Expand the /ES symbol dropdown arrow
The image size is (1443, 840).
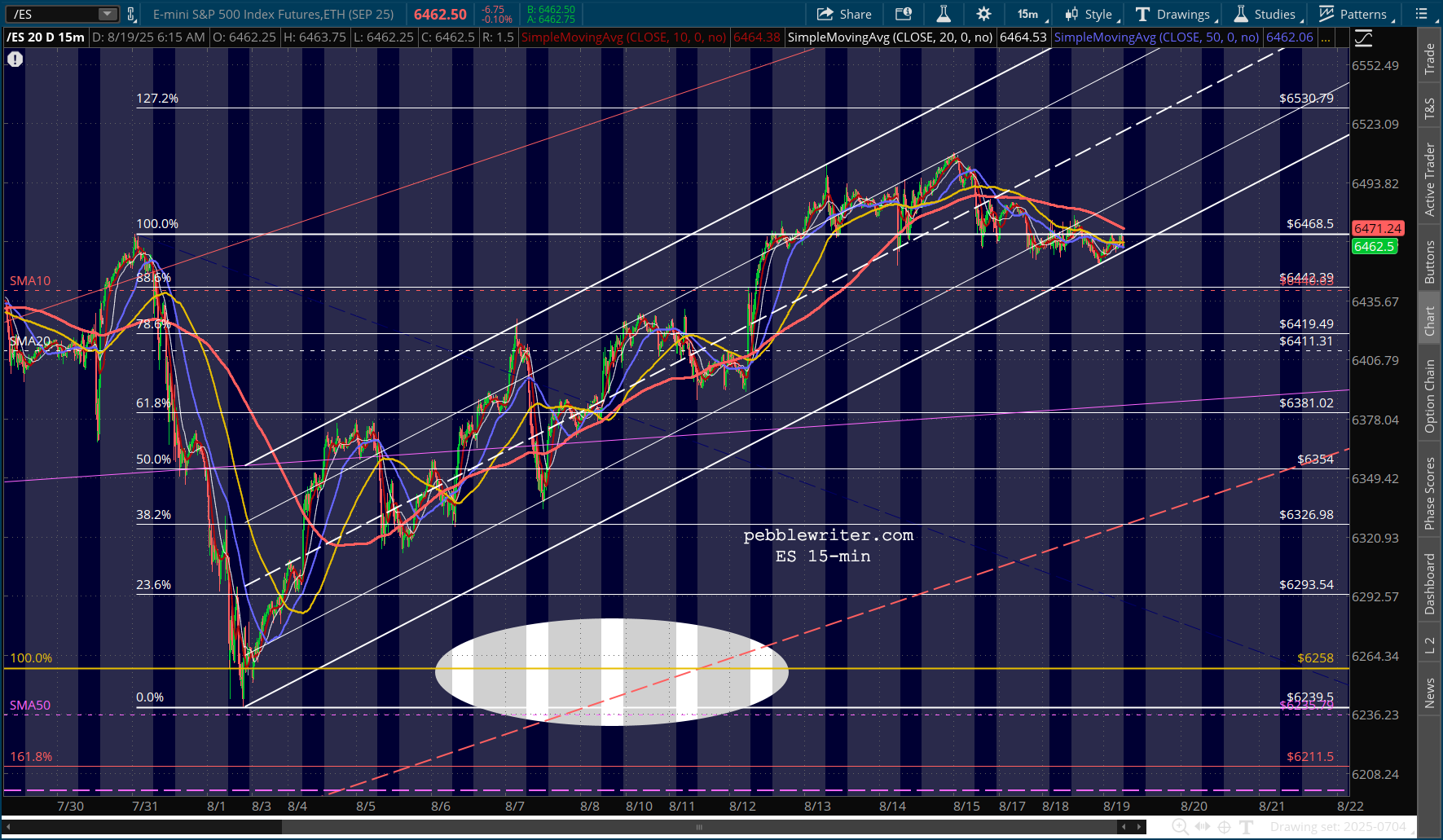[x=108, y=14]
